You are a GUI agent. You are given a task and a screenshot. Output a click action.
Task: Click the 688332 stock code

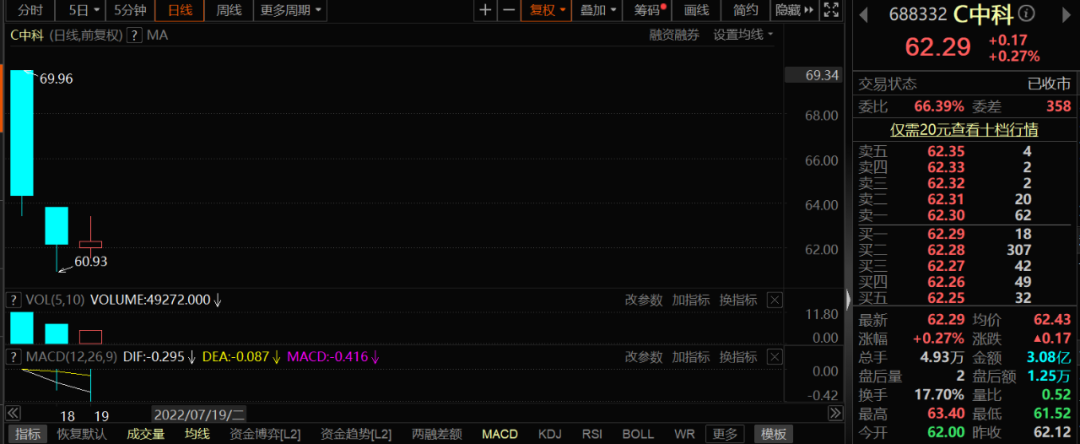[x=917, y=14]
